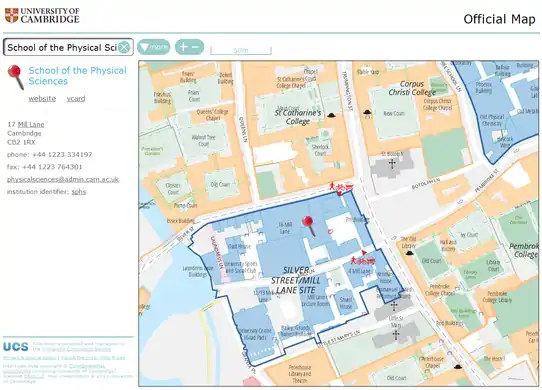542x390 pixels.
Task: Click the red access icons on Silver Street
Action: (340, 187)
